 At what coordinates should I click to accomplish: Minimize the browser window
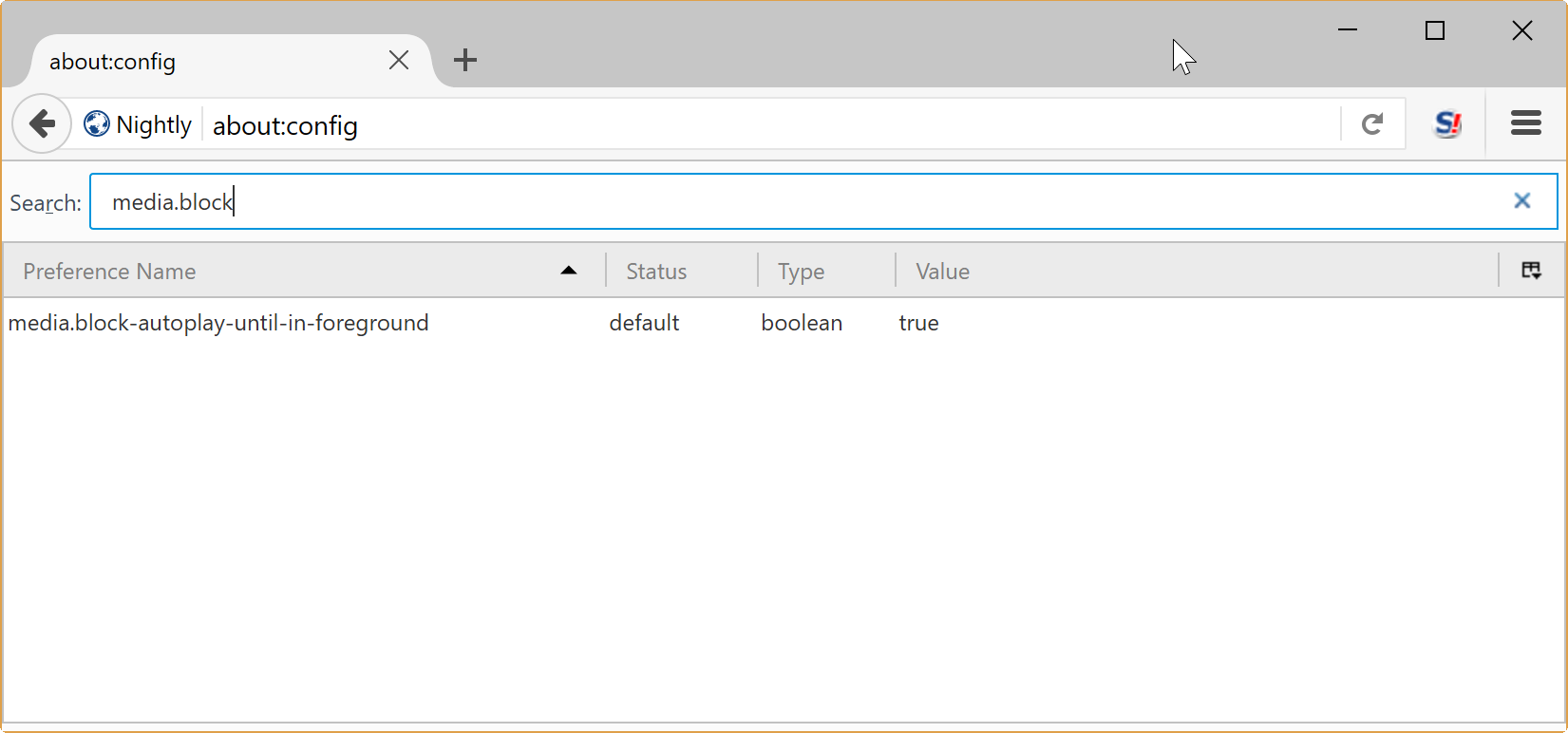click(1348, 30)
